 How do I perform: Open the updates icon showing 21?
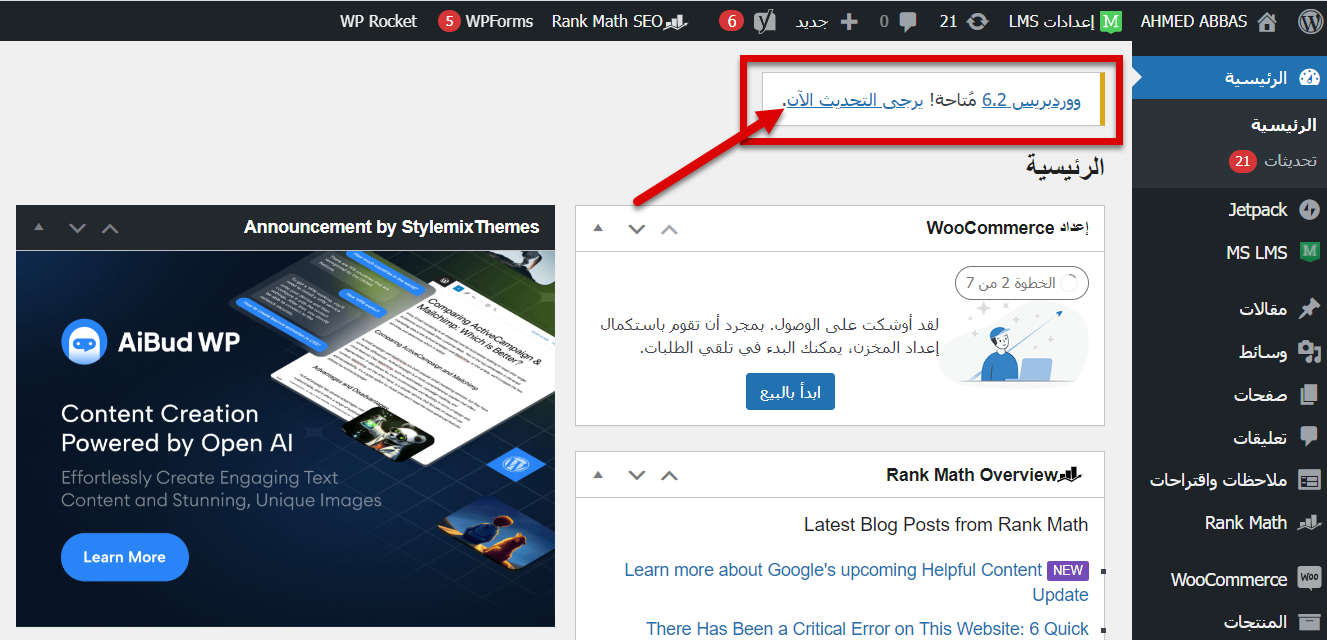[x=977, y=21]
